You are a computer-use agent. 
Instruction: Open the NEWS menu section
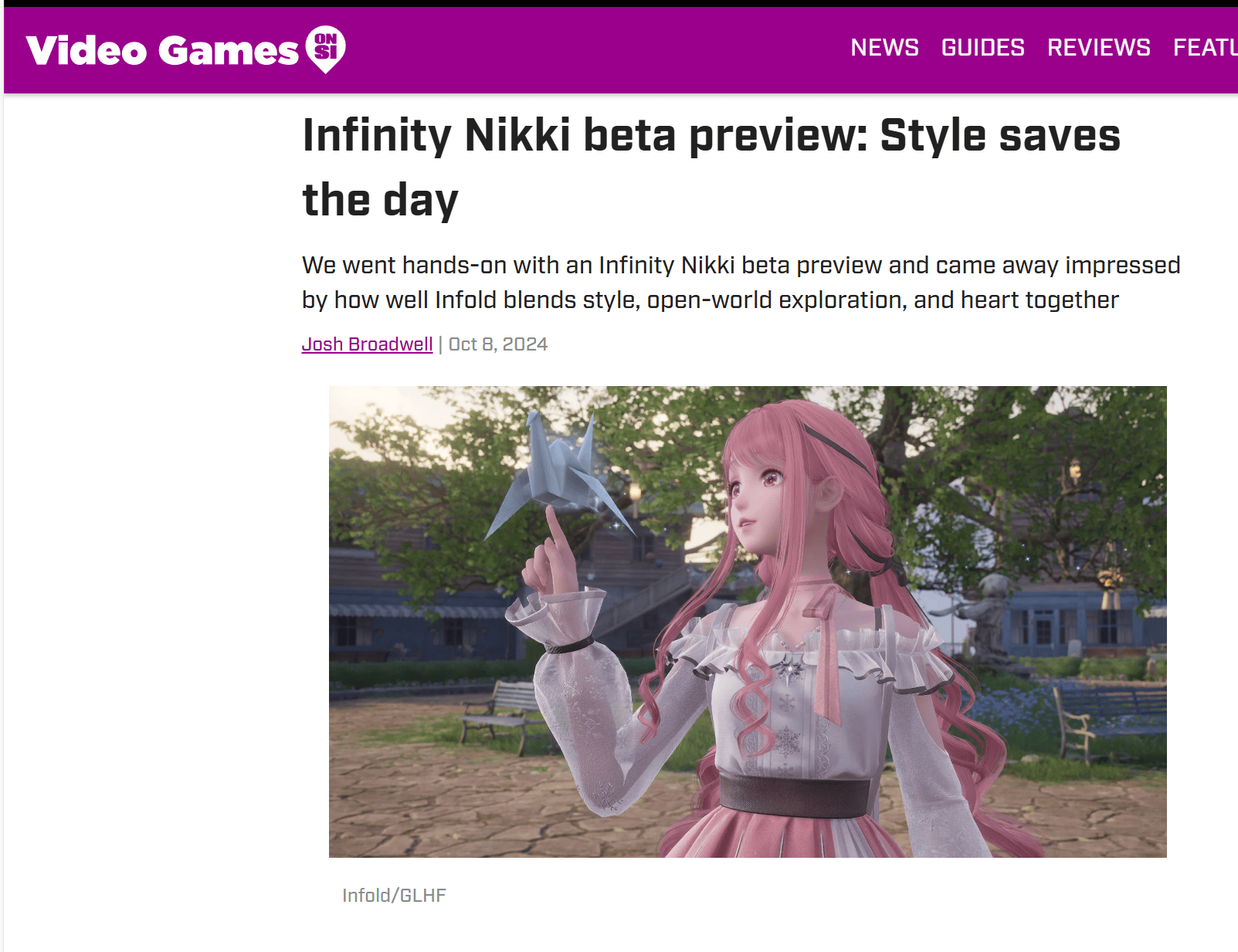(884, 48)
